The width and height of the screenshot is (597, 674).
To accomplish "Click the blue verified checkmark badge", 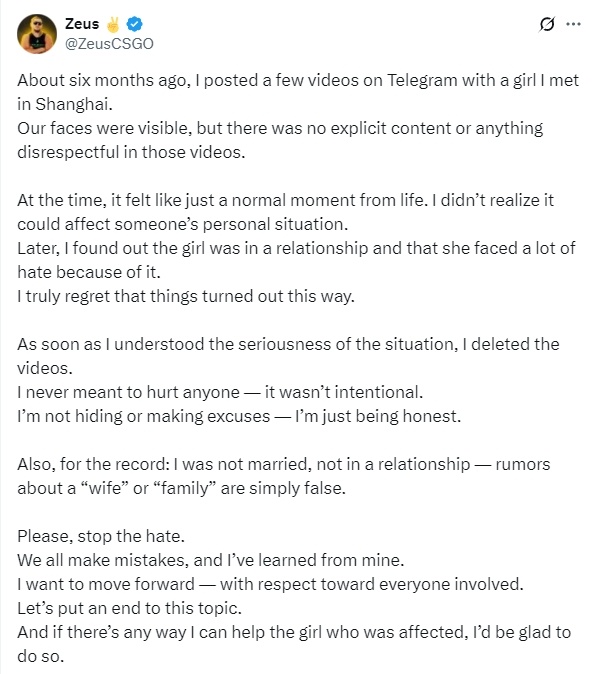I will tap(135, 24).
